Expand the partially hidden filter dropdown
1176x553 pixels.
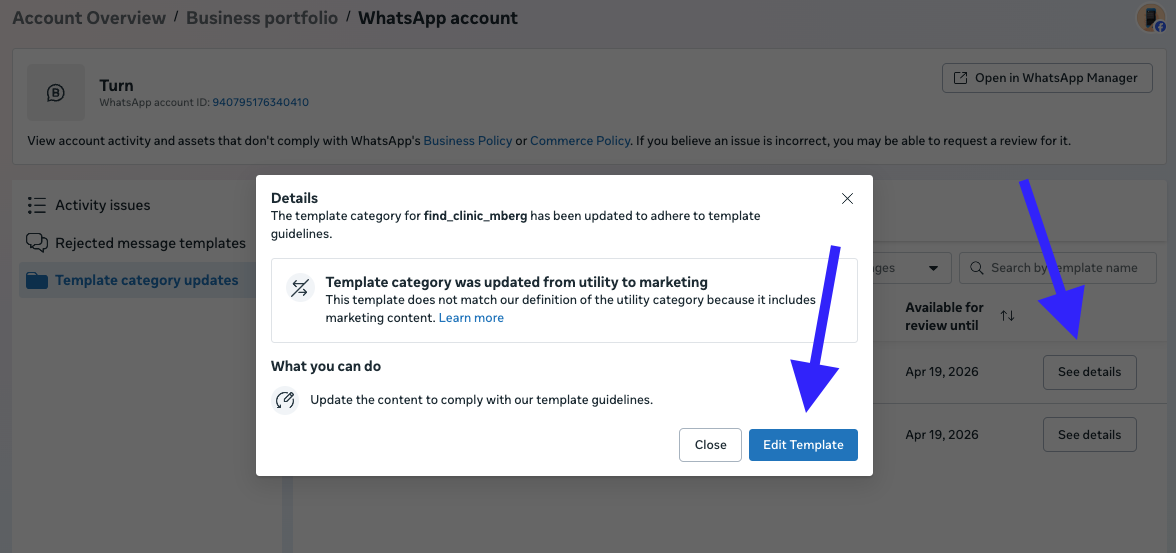click(x=934, y=268)
